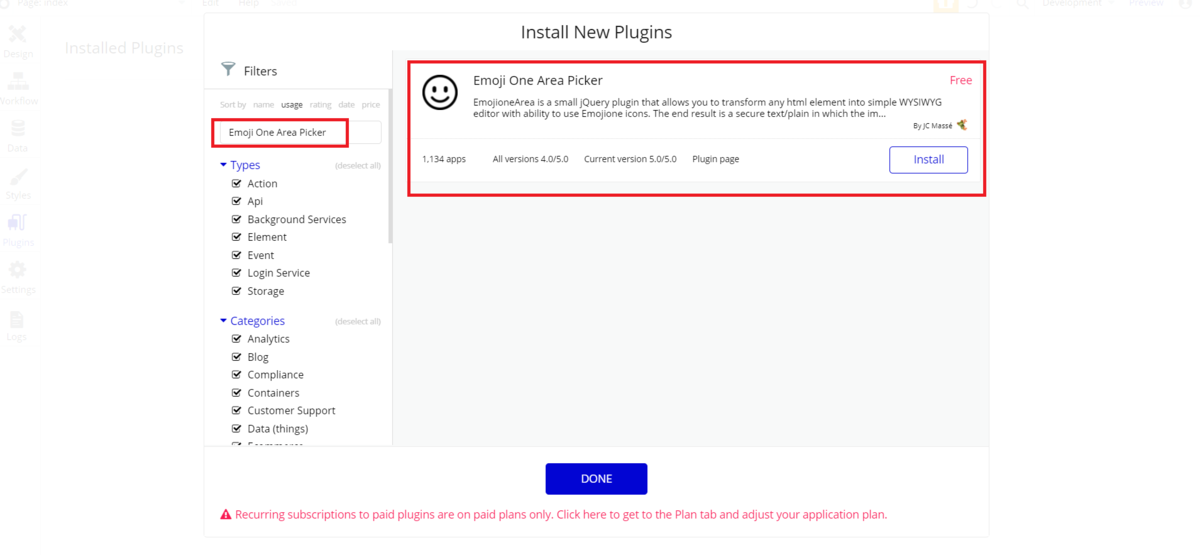Uncheck the Event type checkbox
Viewport: 1200px width, 555px height.
point(237,255)
